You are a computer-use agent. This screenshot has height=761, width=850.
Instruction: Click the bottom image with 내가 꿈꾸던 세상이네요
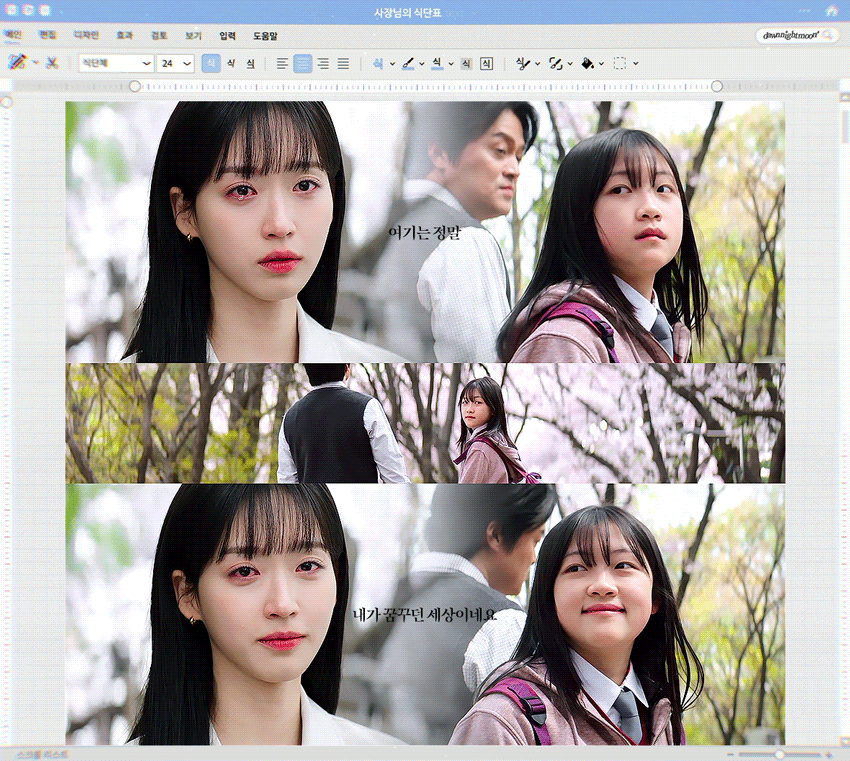click(425, 615)
